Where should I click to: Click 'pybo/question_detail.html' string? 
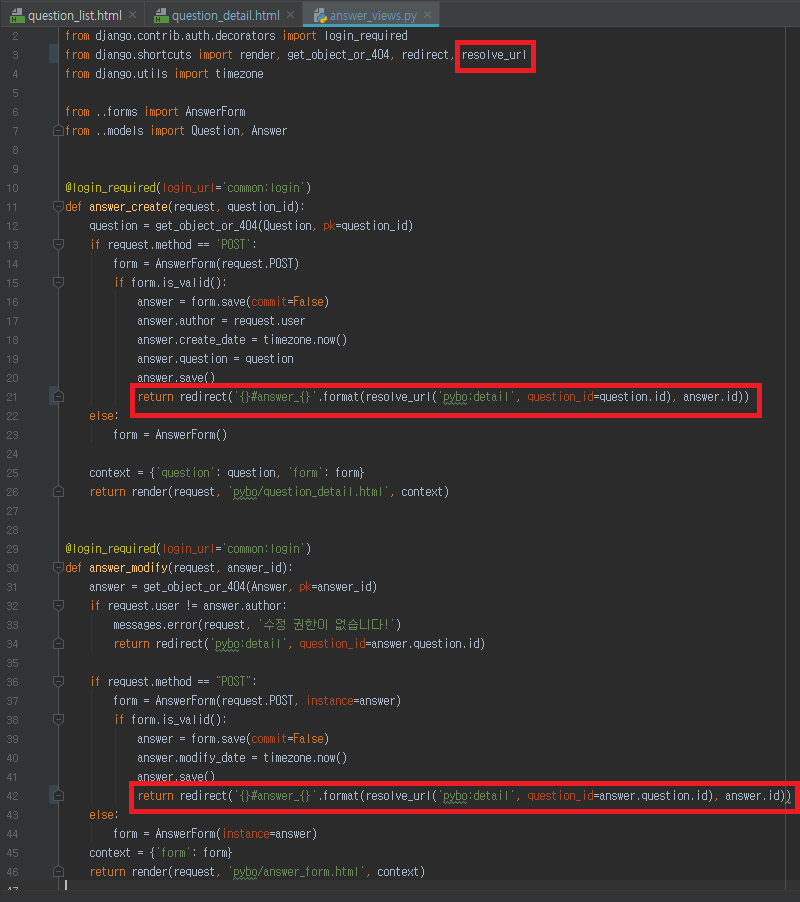pos(307,492)
